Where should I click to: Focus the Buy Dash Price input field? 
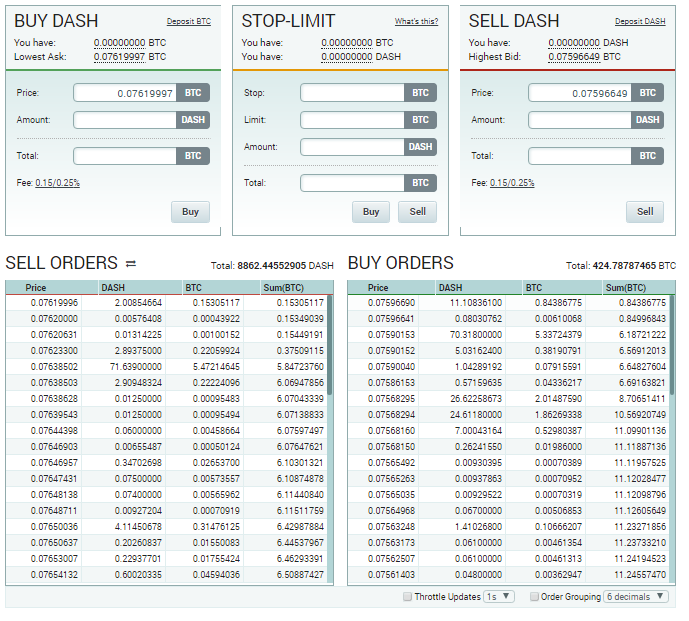click(125, 93)
